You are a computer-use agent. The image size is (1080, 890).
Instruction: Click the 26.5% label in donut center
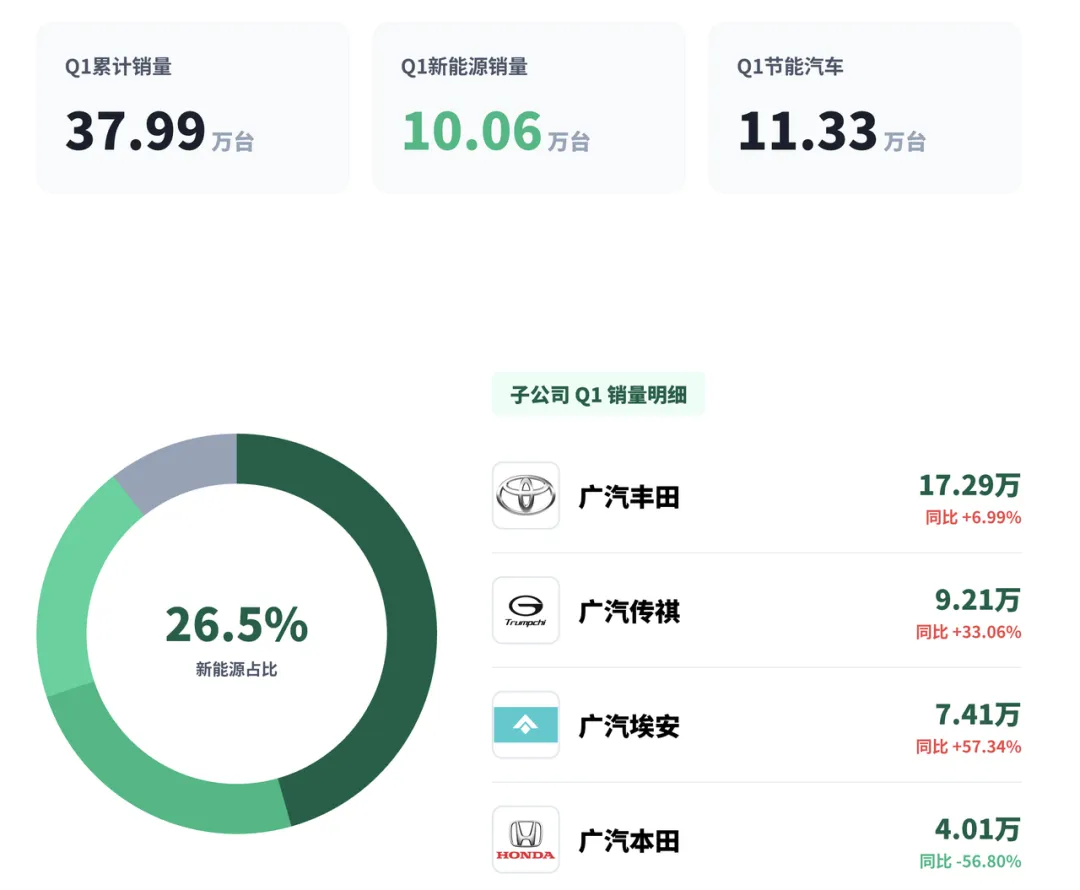(236, 625)
